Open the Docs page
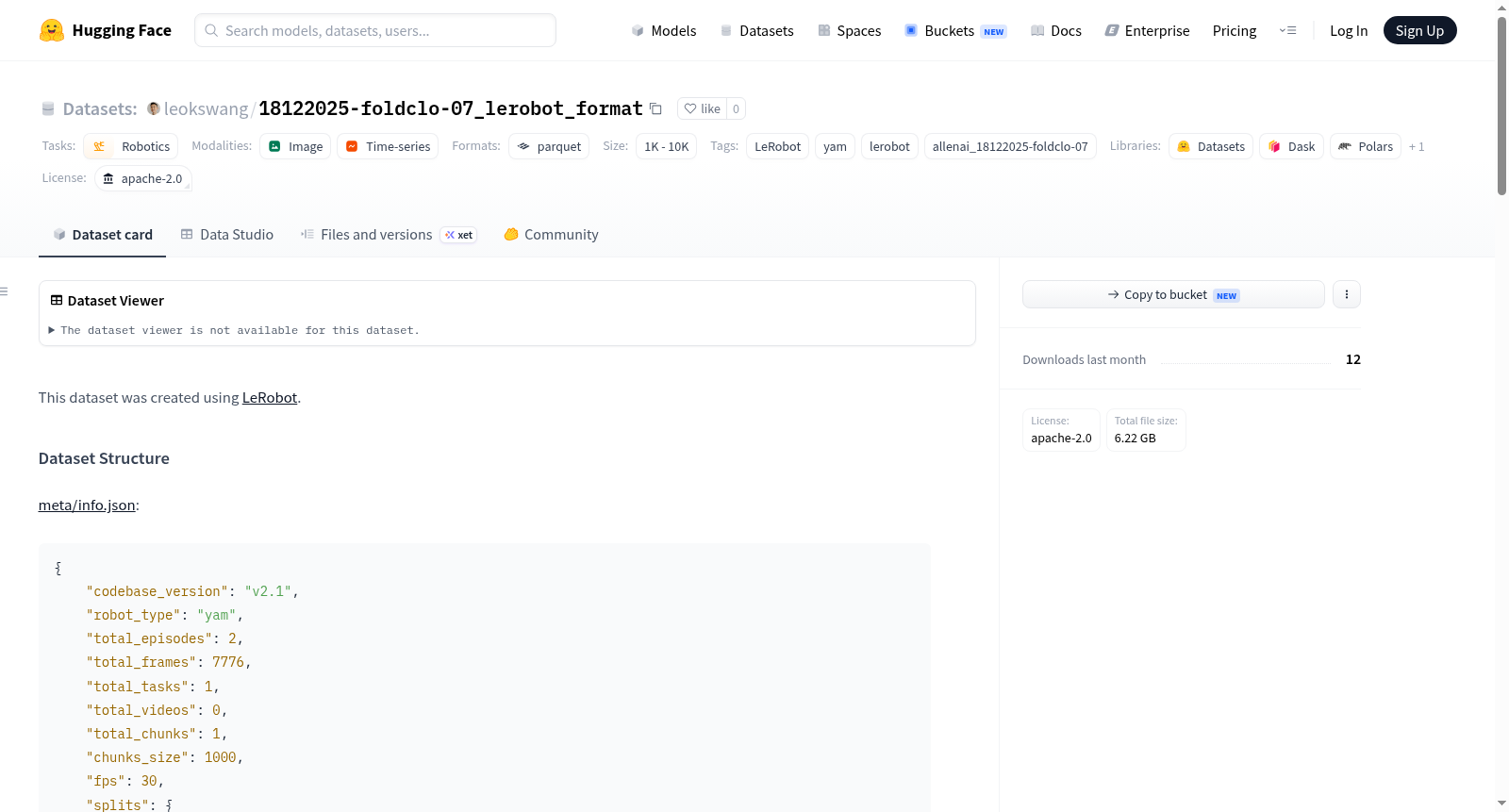The image size is (1509, 812). coord(1056,30)
